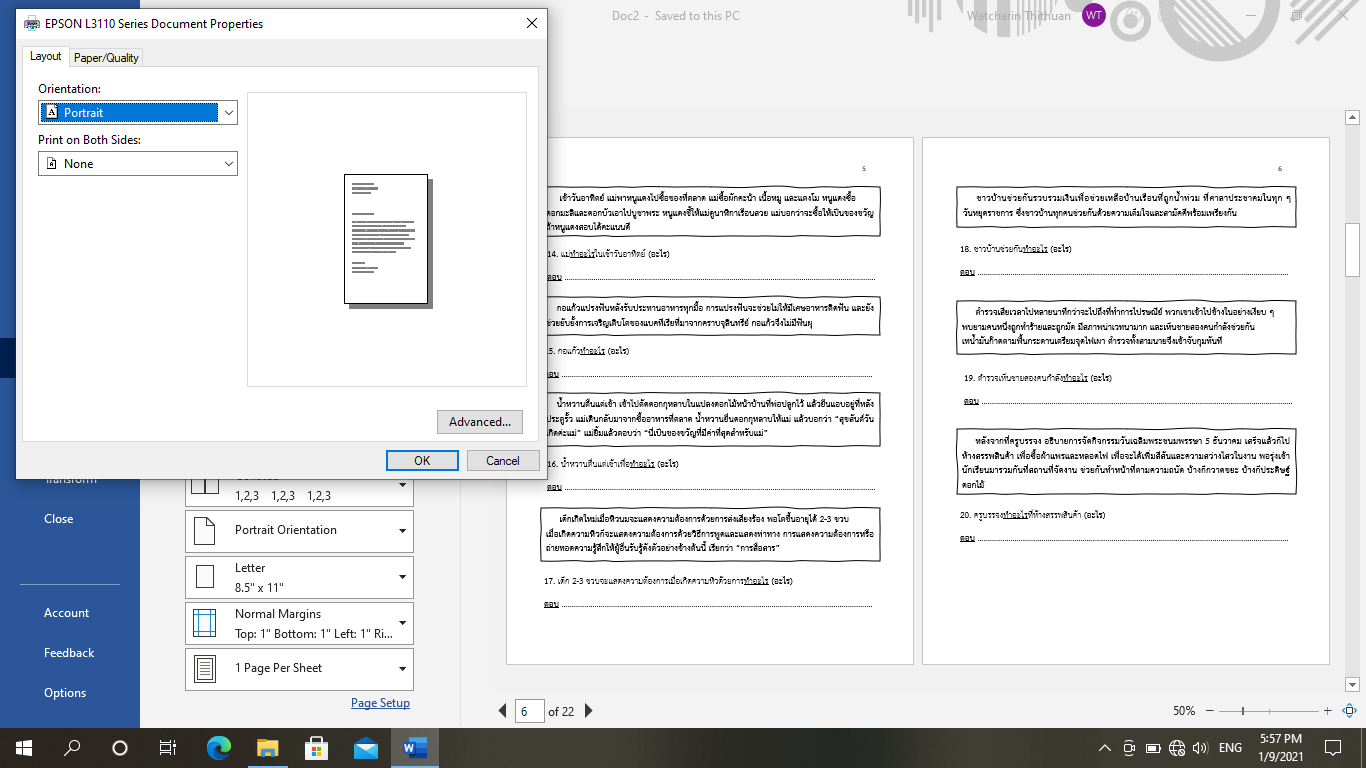Open the Print on Both Sides dropdown
This screenshot has height=768, width=1366.
(x=138, y=164)
